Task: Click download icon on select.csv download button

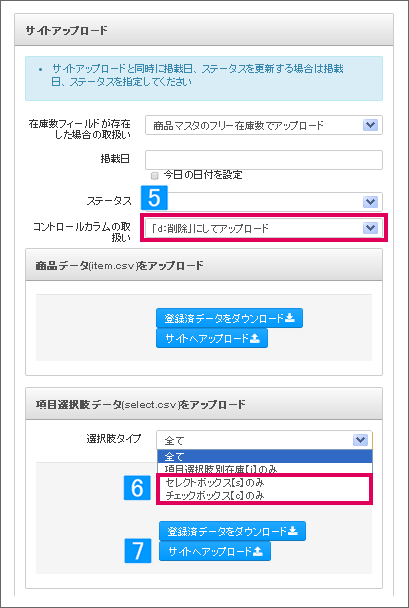Action: (x=293, y=531)
